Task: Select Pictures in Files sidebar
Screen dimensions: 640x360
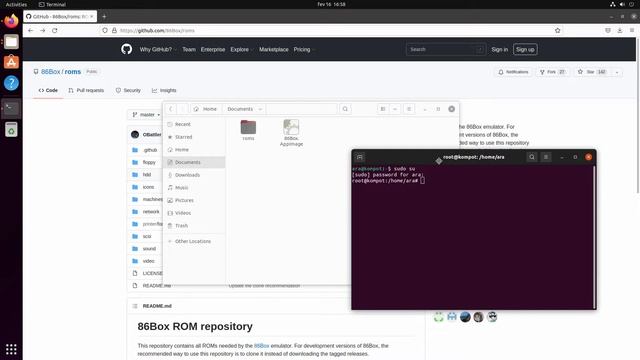Action: point(194,200)
